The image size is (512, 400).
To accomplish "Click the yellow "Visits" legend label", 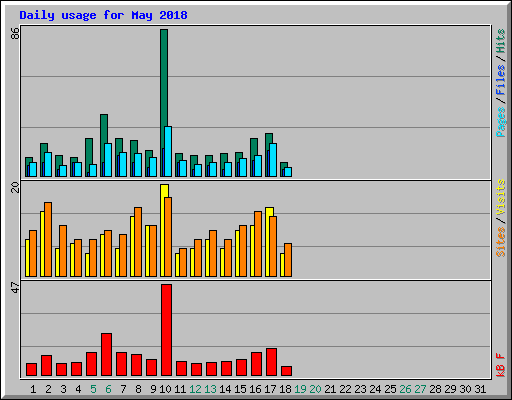I will [501, 197].
